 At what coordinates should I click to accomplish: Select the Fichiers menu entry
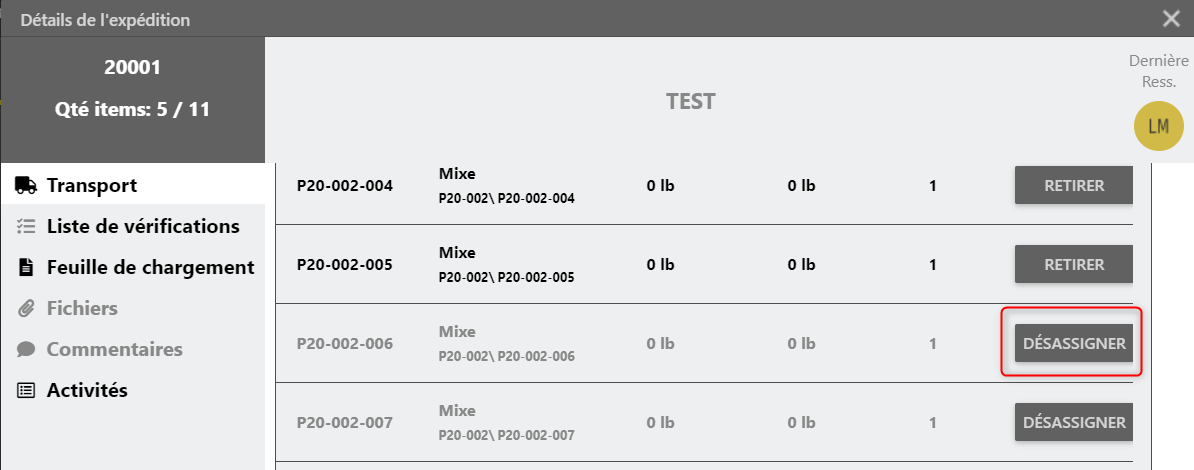coord(82,308)
